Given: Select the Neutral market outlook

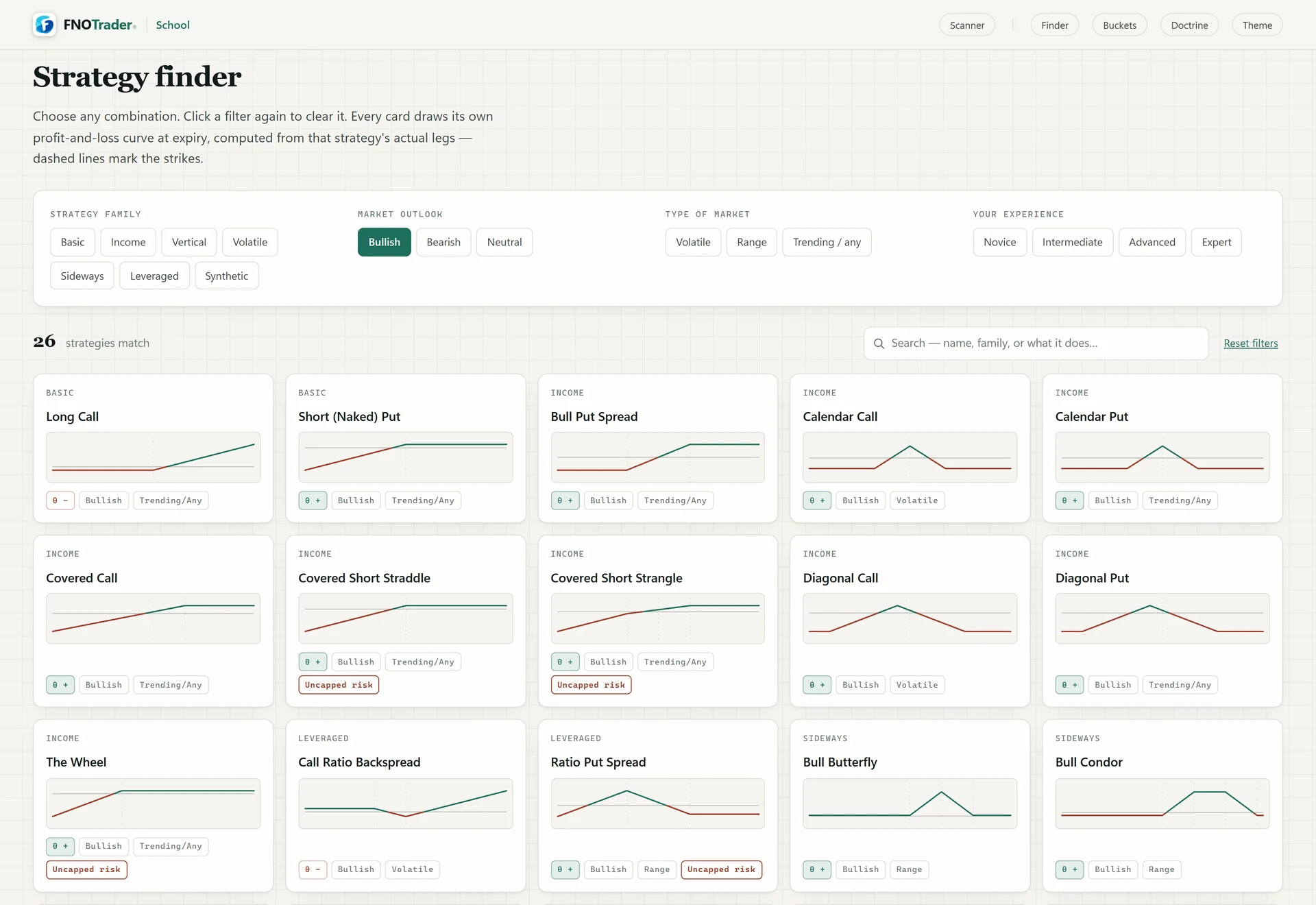Looking at the screenshot, I should pyautogui.click(x=504, y=242).
